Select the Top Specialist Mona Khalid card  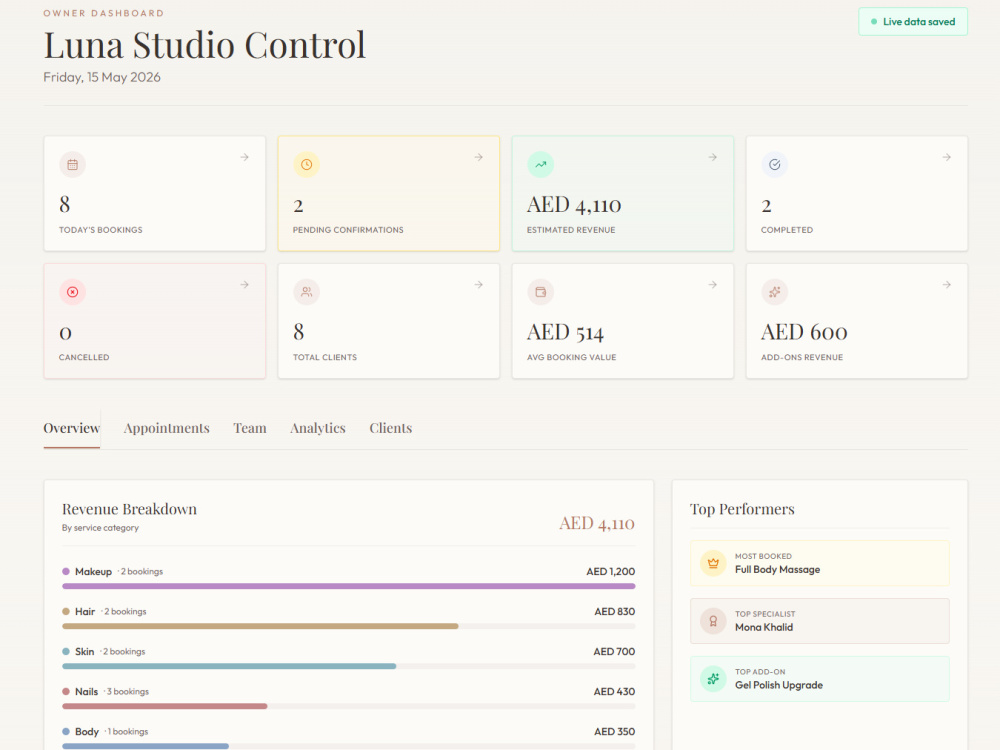tap(820, 621)
